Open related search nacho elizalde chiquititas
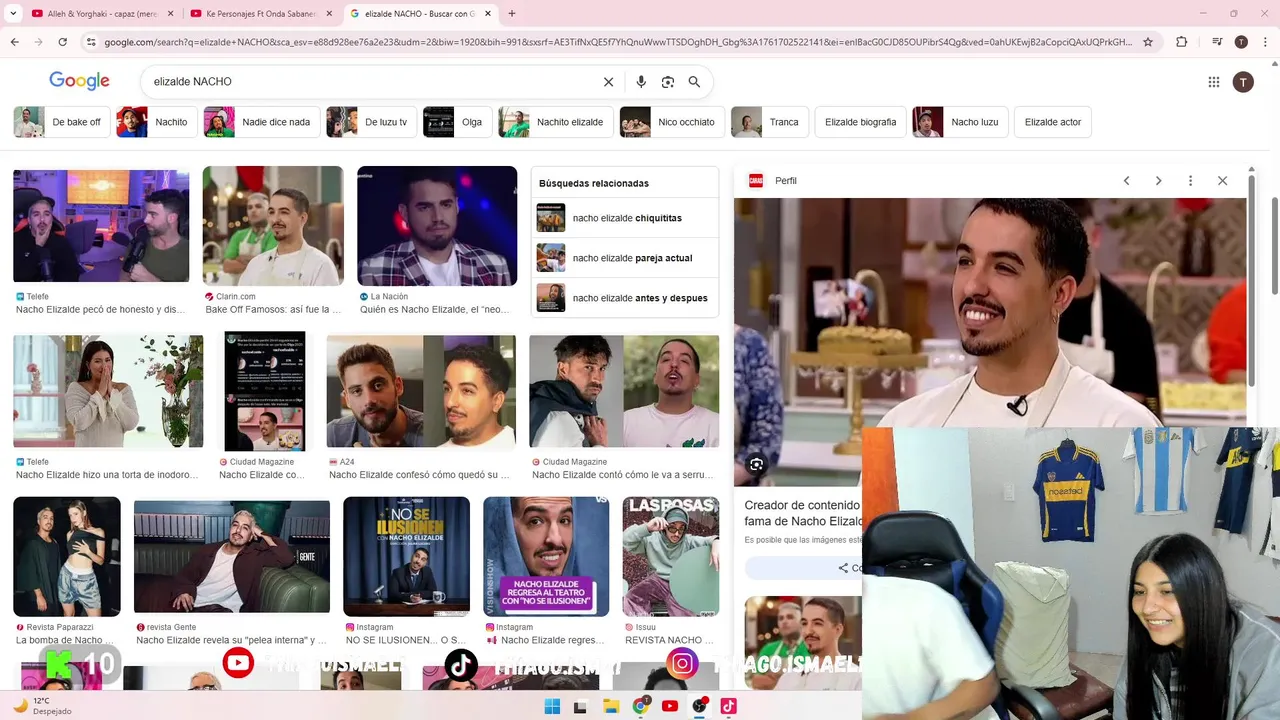This screenshot has height=720, width=1280. (x=625, y=218)
